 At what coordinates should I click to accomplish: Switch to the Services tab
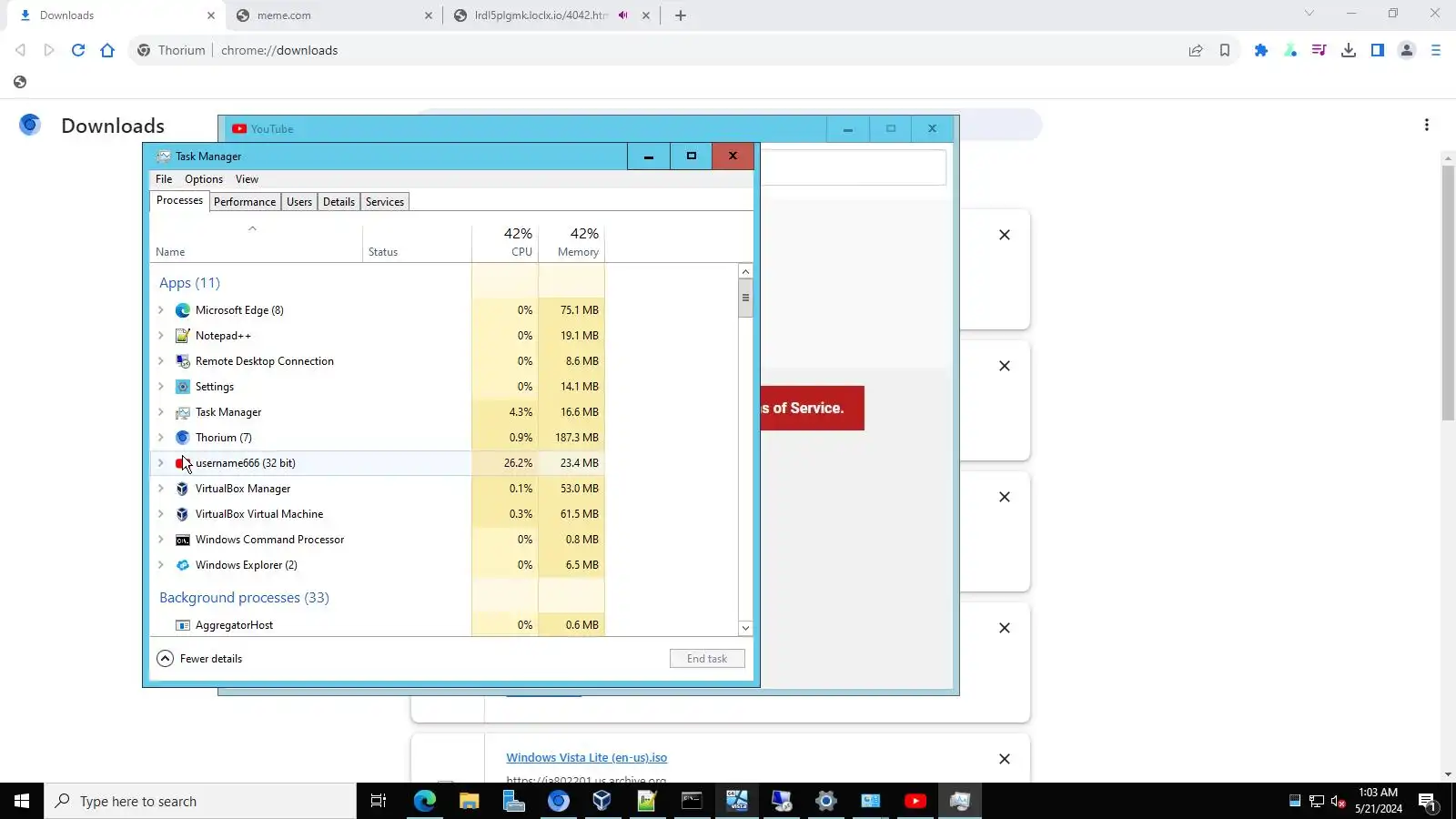pos(385,202)
